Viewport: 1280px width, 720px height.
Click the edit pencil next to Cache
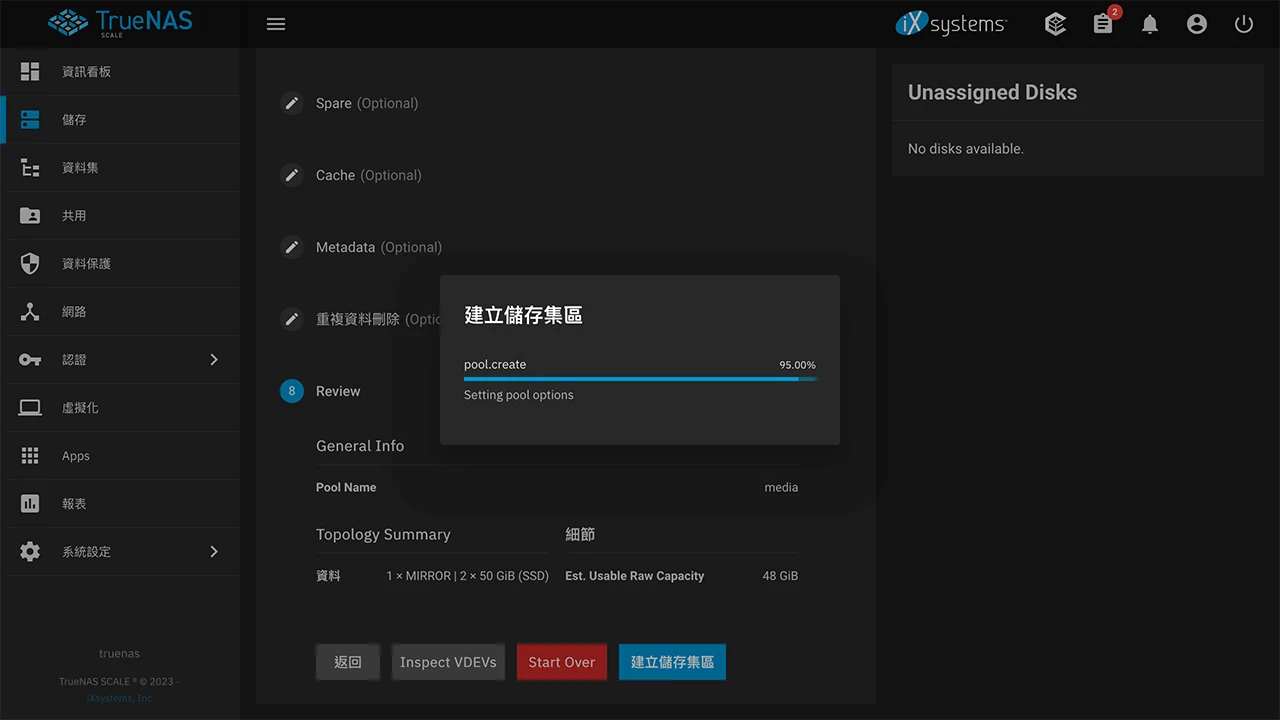(x=291, y=175)
